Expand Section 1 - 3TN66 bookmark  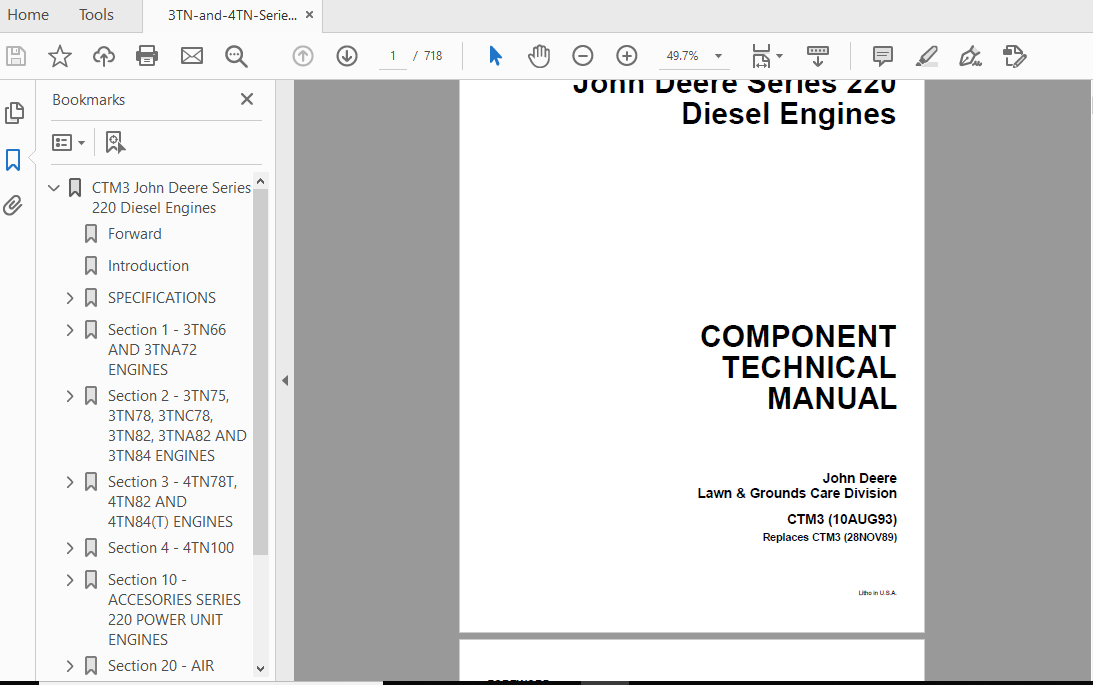point(70,330)
